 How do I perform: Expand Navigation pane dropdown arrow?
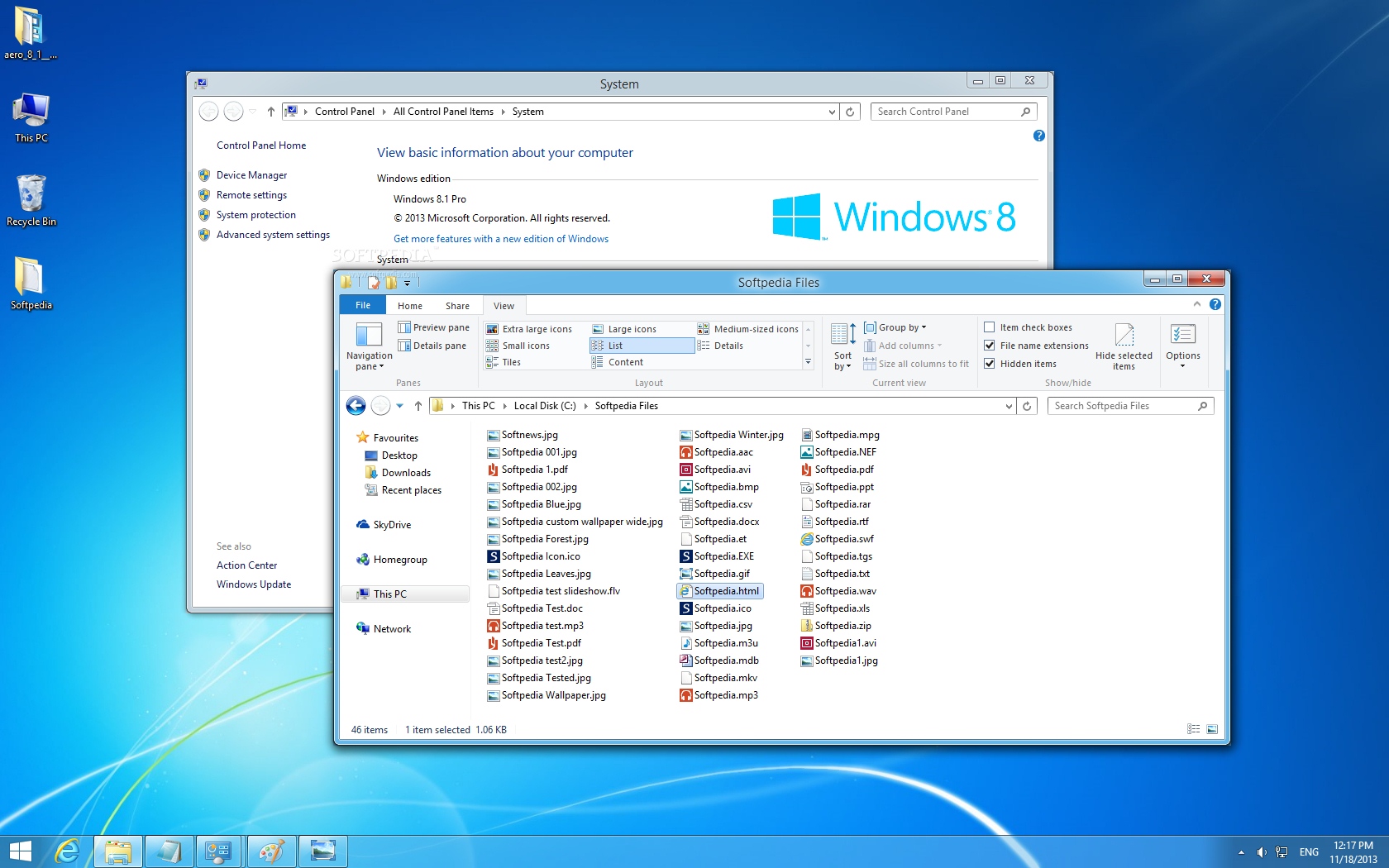[381, 367]
